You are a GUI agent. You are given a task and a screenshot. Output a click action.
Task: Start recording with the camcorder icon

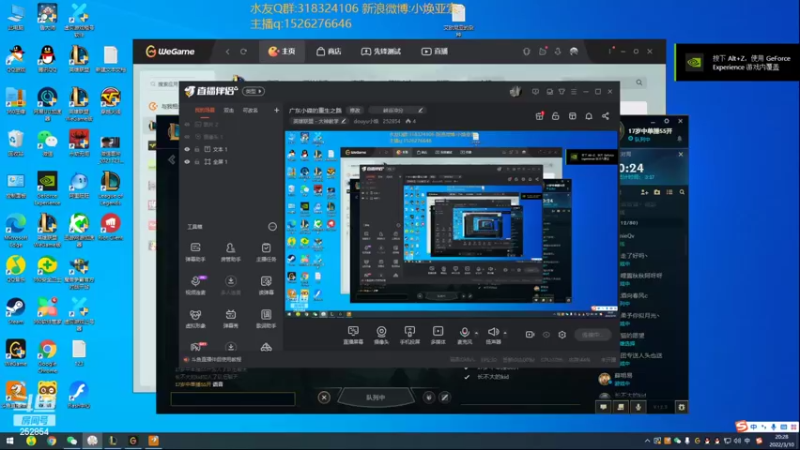tap(530, 335)
